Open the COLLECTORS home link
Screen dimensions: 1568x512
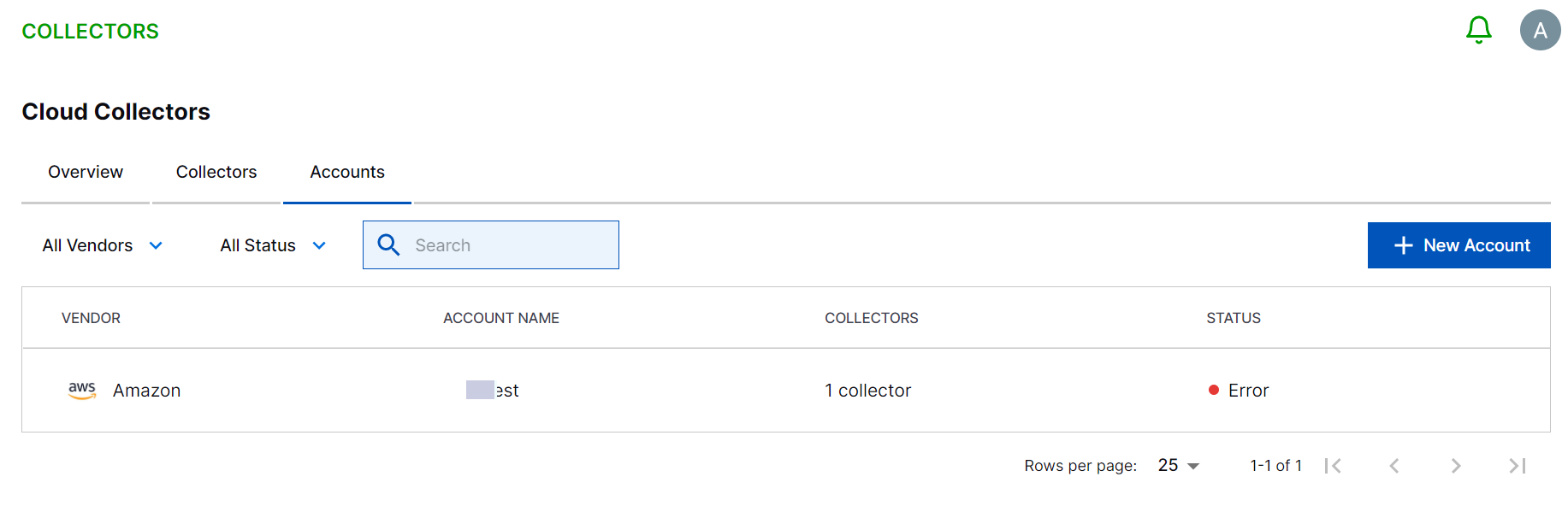90,31
